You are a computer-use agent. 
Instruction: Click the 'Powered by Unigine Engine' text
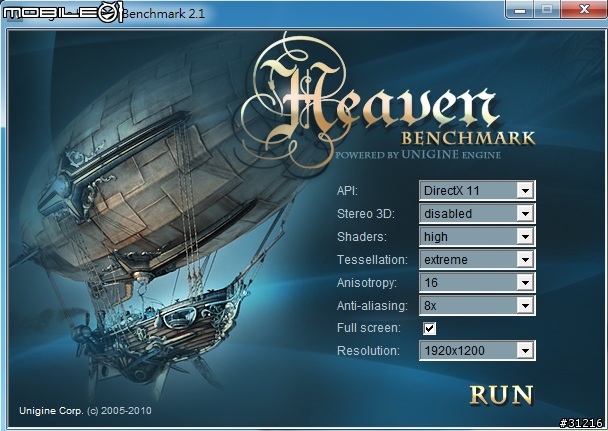point(418,155)
